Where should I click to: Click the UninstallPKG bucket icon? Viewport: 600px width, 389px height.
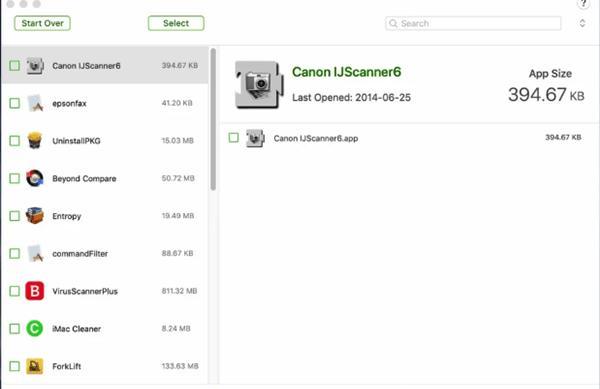pyautogui.click(x=35, y=141)
